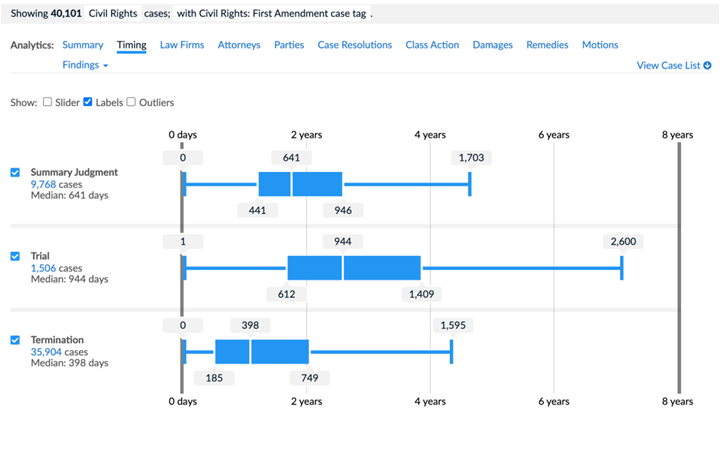
Task: Switch to the Law Firms tab
Action: [x=182, y=45]
